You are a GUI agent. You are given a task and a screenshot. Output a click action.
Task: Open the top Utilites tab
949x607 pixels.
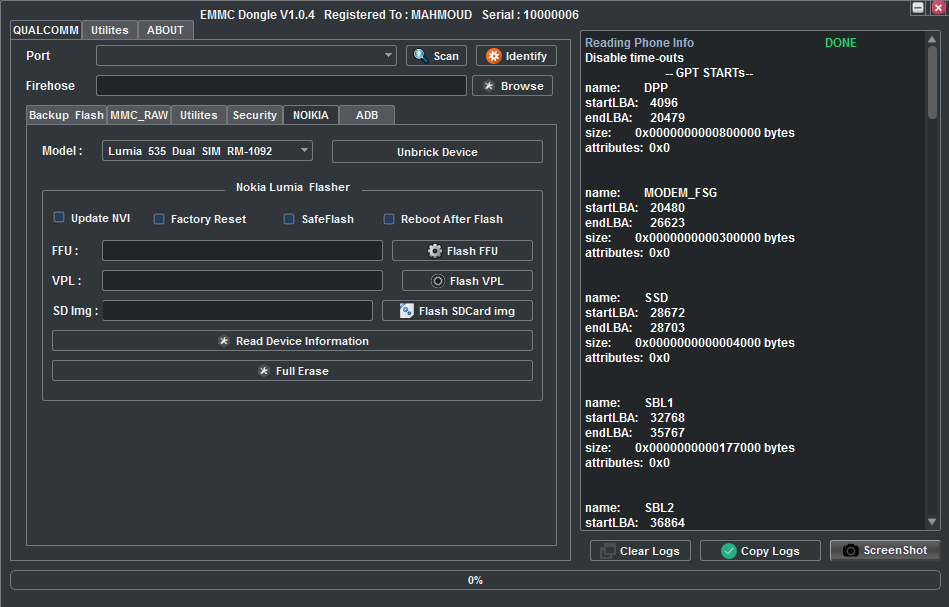[110, 30]
